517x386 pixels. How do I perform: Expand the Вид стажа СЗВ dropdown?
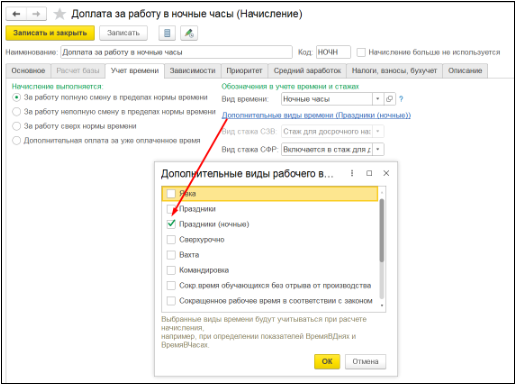click(378, 131)
